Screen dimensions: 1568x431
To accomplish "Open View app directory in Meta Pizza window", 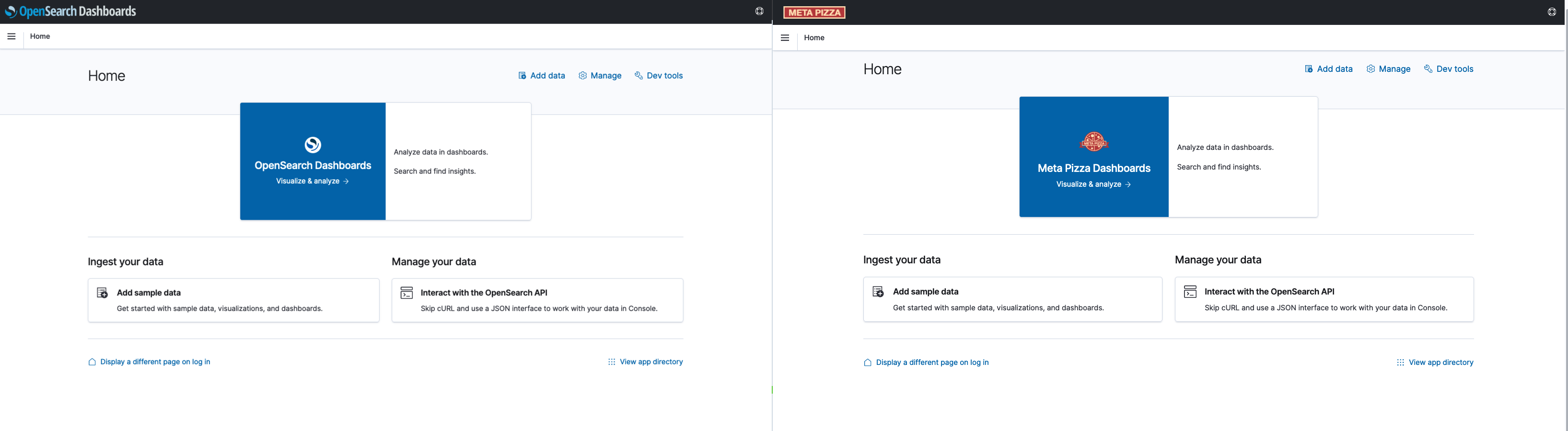I will (1441, 363).
